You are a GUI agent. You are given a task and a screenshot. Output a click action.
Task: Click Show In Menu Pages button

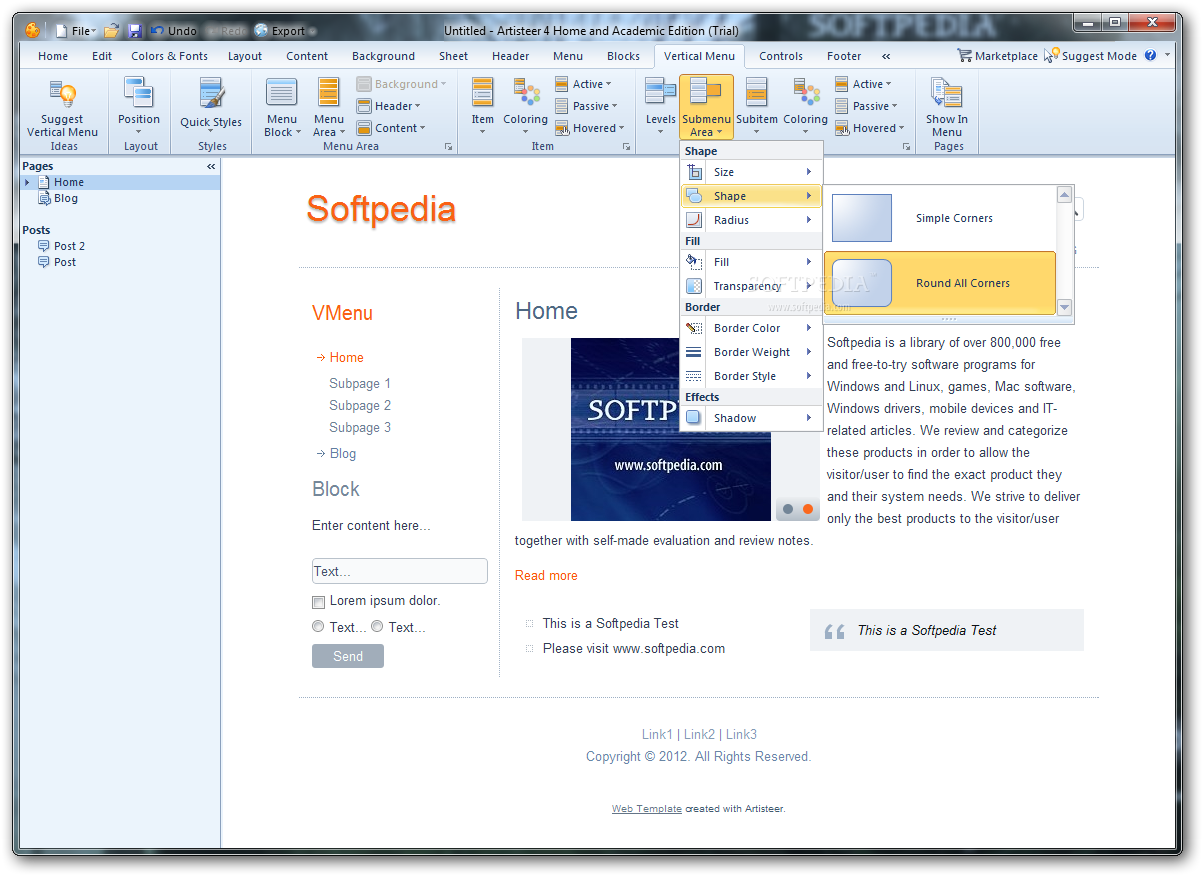pos(947,107)
